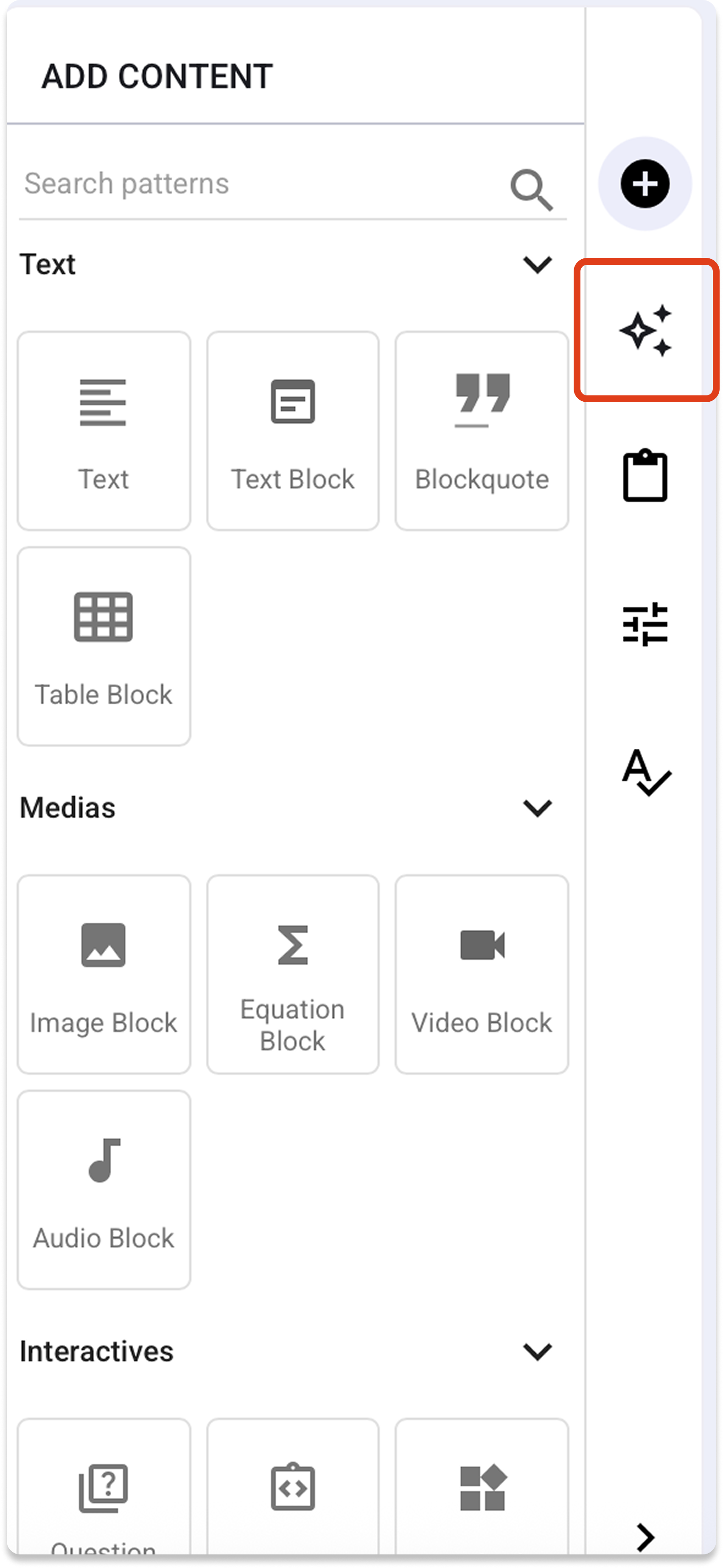Click the search magnifier icon

click(x=531, y=190)
